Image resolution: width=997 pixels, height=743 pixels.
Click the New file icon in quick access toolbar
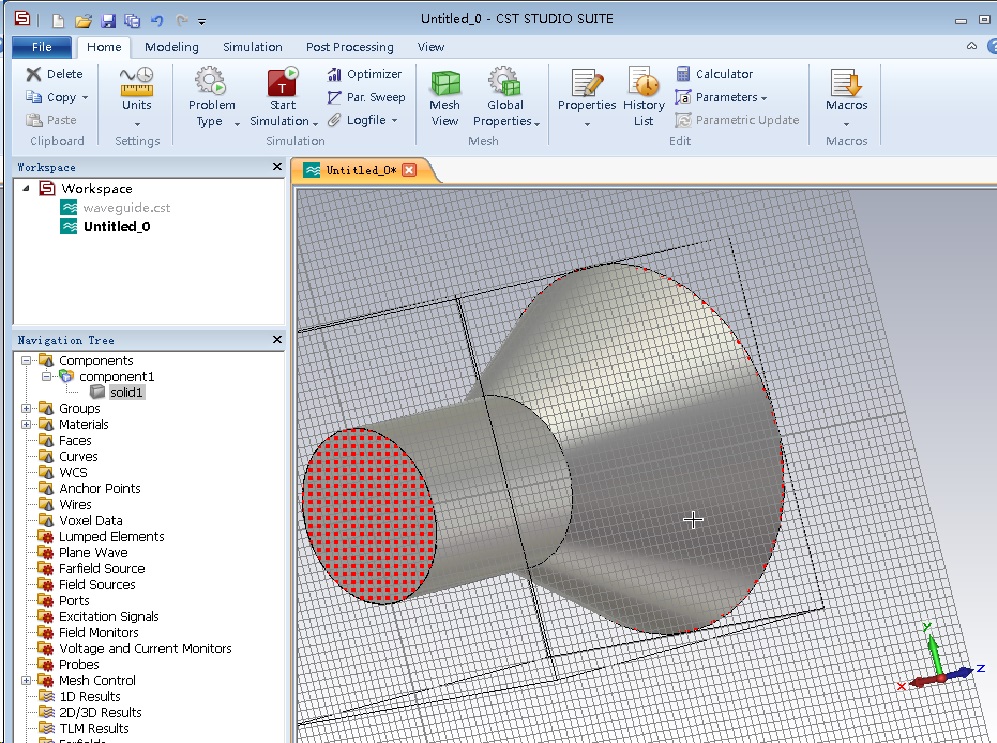58,21
